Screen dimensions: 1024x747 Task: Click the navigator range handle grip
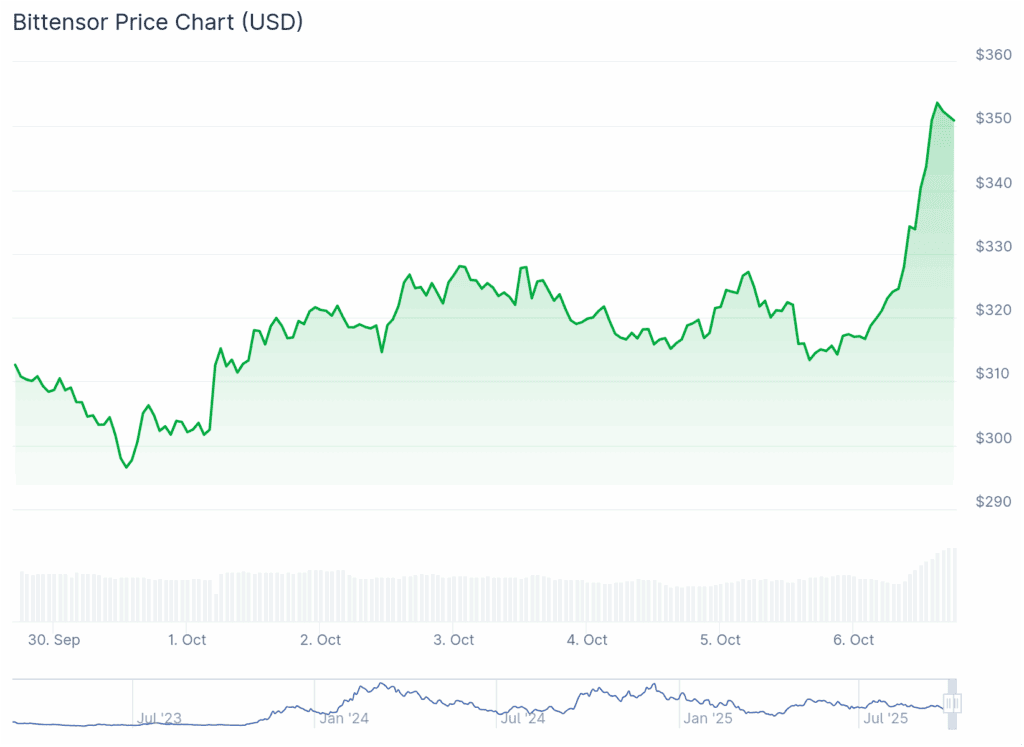[952, 703]
